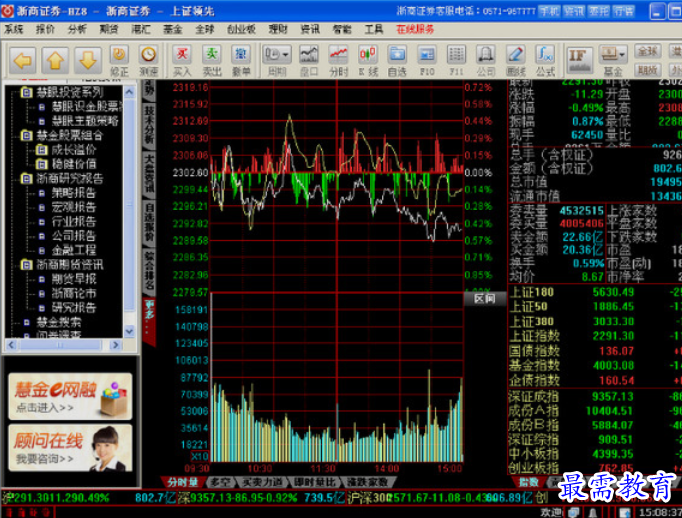Open the 期货 menu
682x518 pixels.
pos(109,29)
